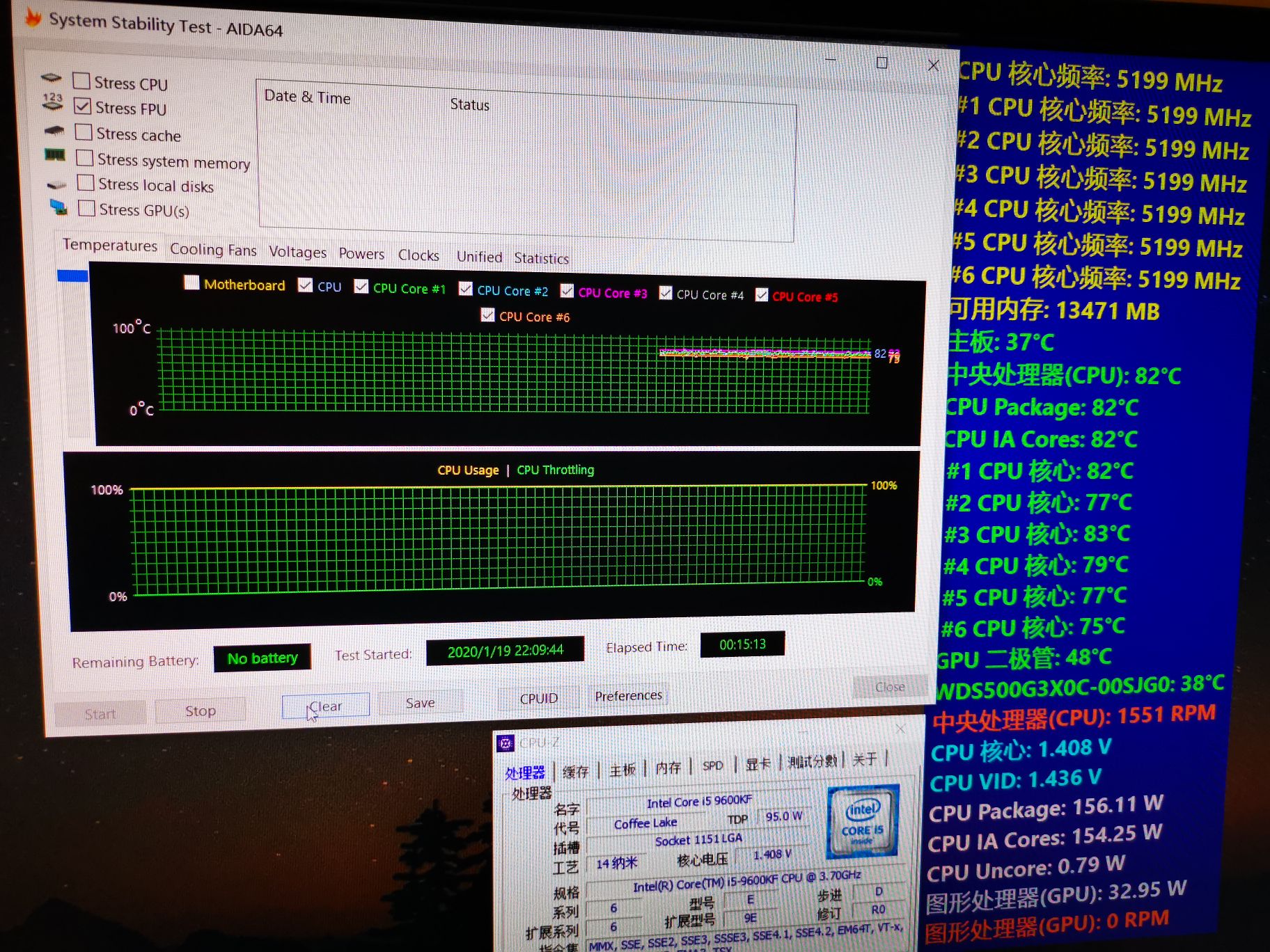Enable the Stress system memory checkbox
Viewport: 1270px width, 952px height.
click(x=85, y=158)
